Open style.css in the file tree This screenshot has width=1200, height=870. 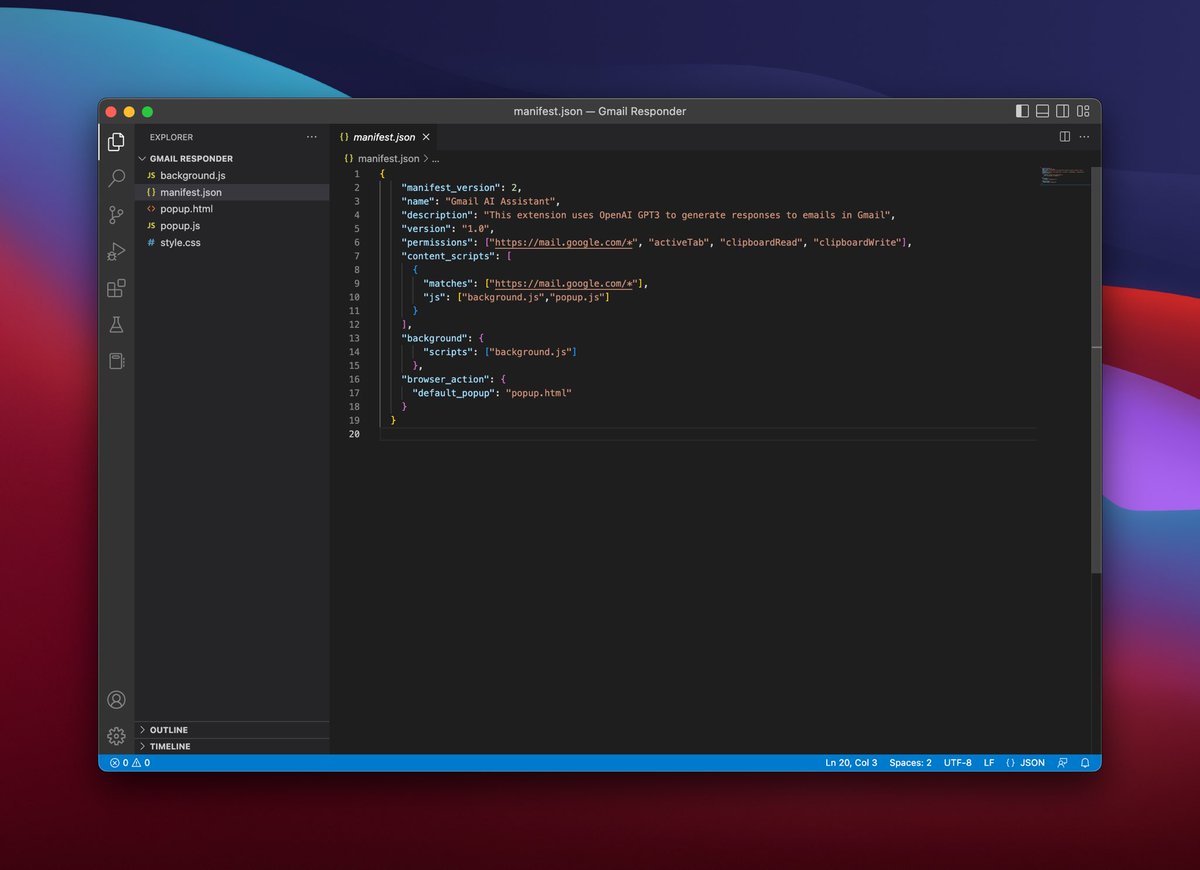point(180,243)
